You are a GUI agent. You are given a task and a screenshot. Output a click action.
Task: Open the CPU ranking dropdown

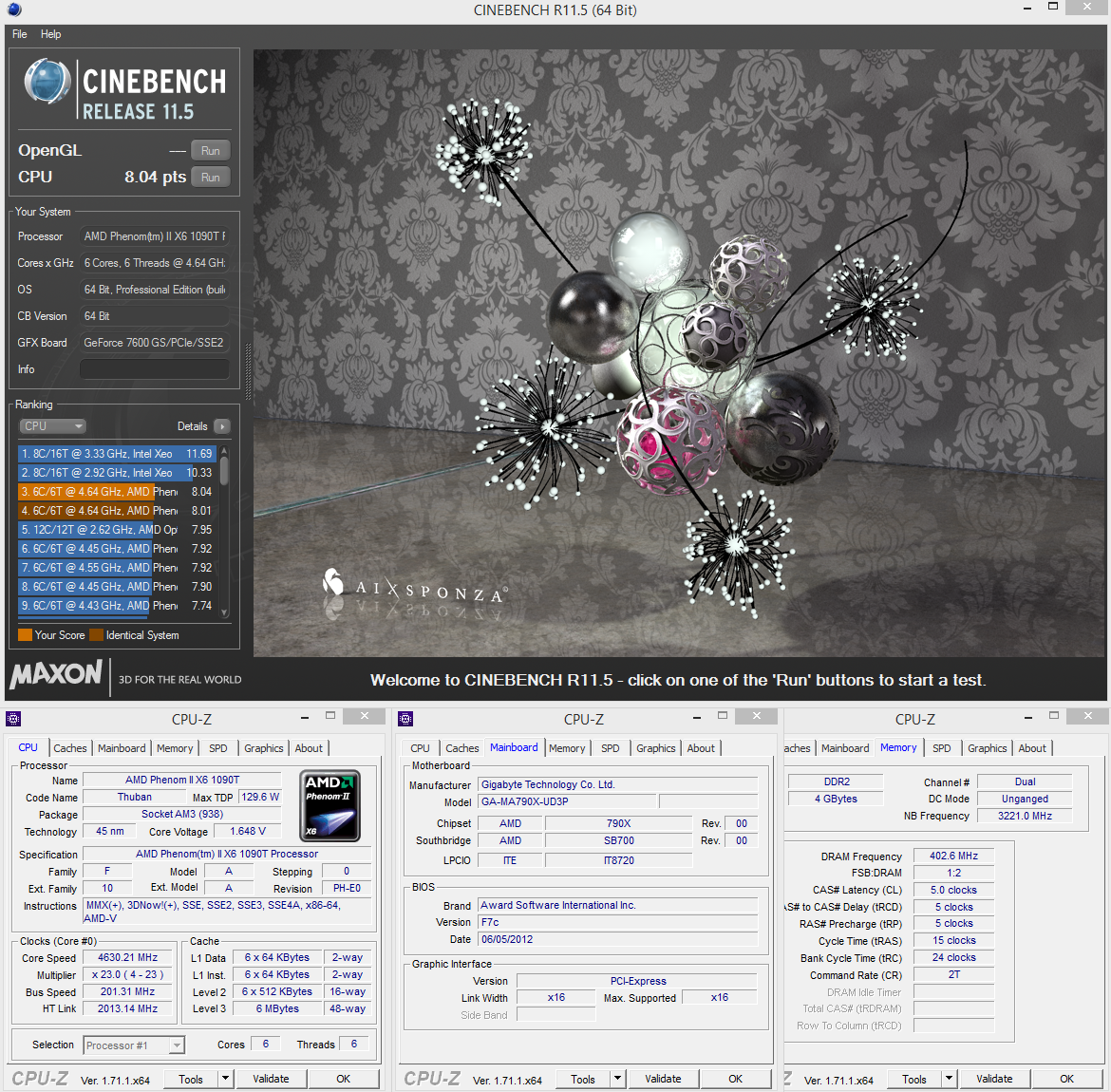tap(51, 426)
